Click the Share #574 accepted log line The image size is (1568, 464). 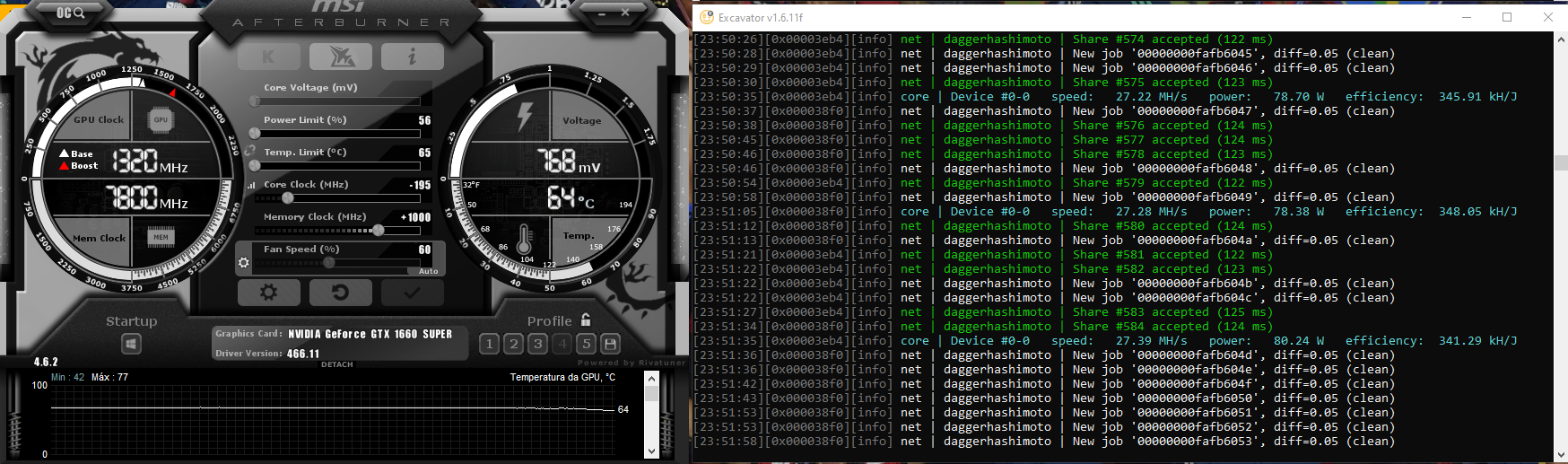(982, 39)
